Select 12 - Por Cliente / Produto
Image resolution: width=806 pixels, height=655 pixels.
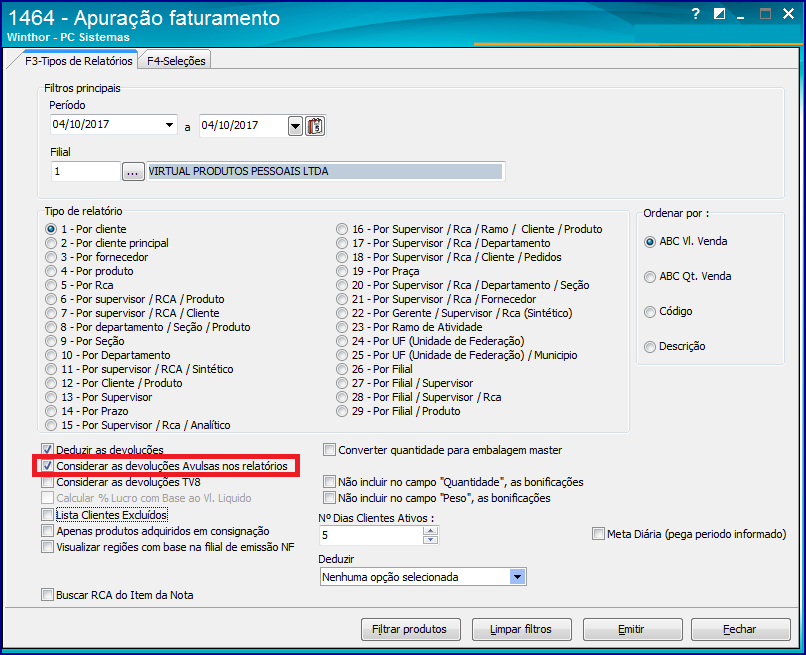point(51,383)
